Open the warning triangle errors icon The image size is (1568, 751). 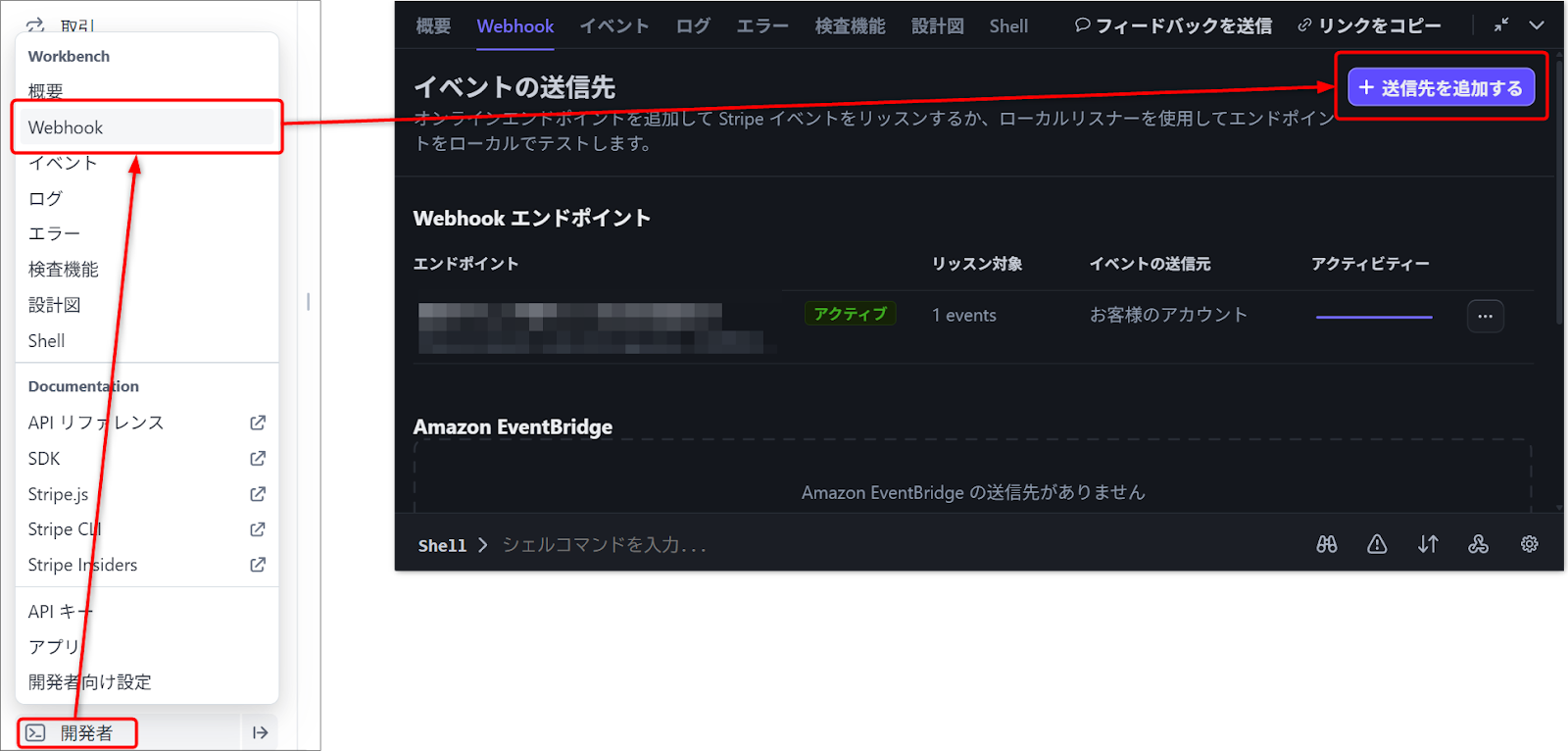pyautogui.click(x=1377, y=544)
